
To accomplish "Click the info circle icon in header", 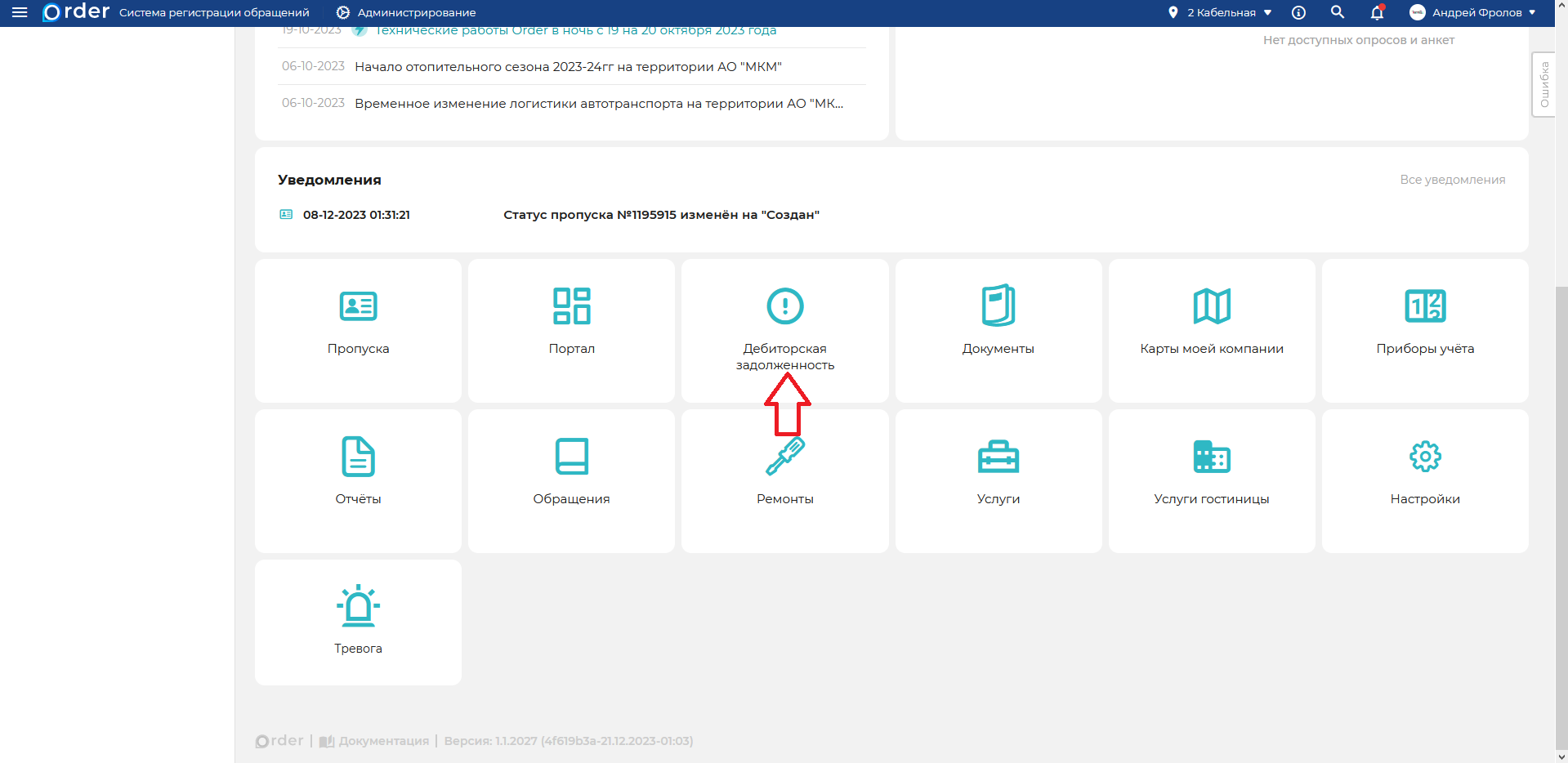I will (x=1298, y=12).
